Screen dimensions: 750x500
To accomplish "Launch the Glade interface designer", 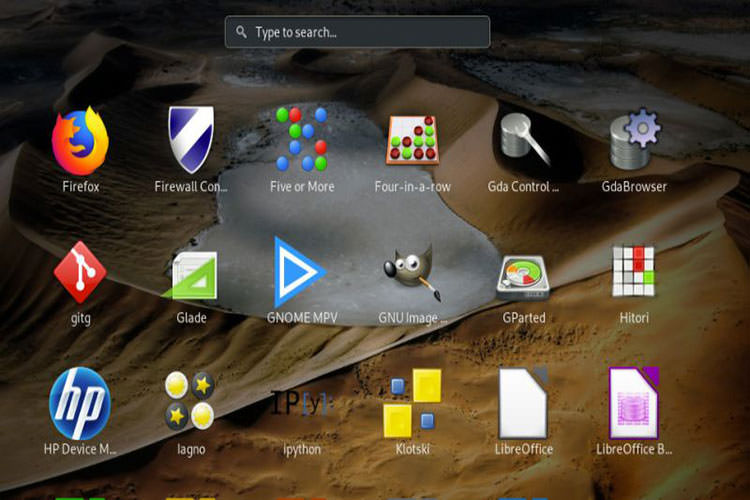I will click(x=191, y=274).
